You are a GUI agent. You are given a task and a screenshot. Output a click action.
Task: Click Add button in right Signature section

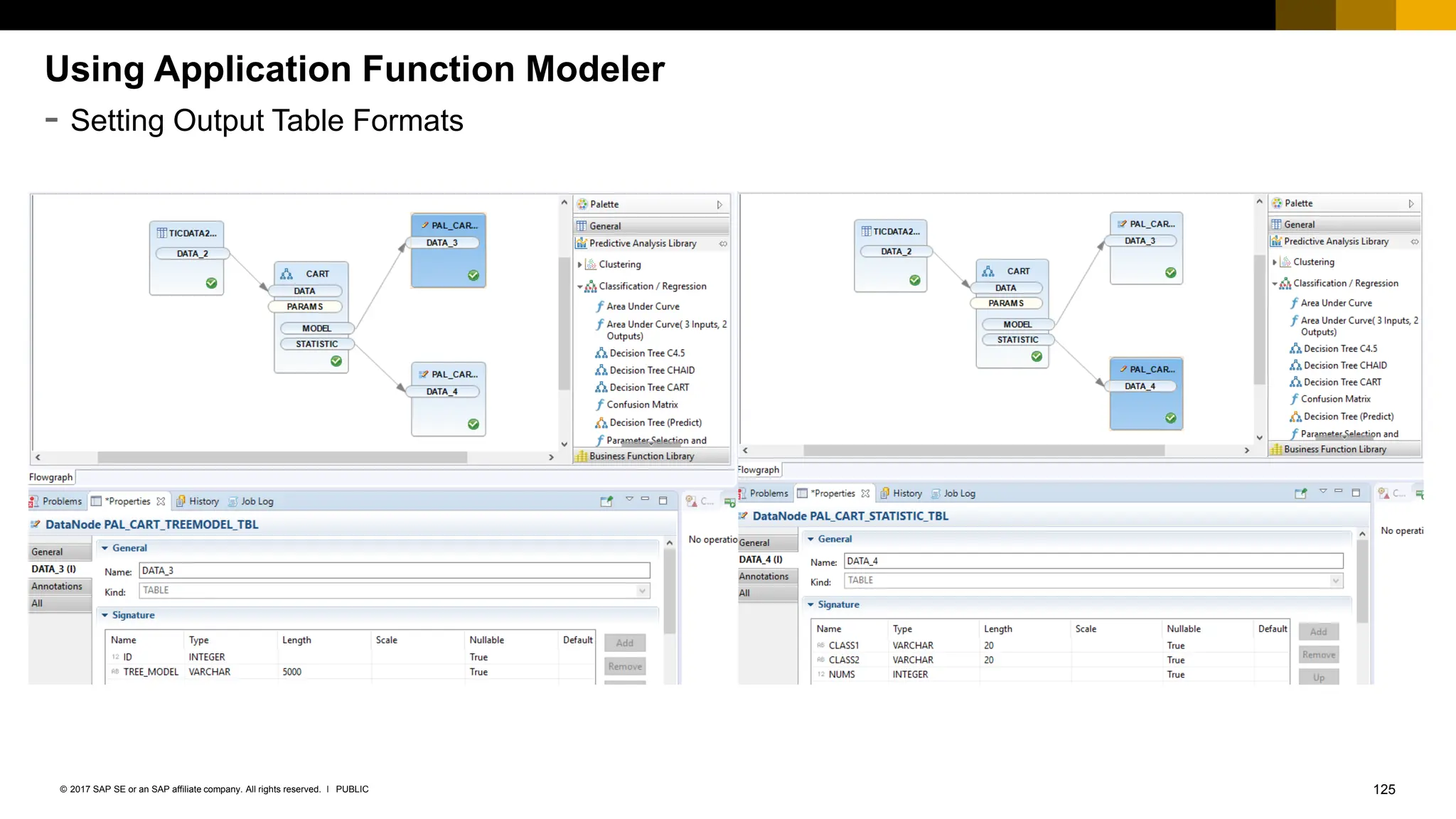1318,631
